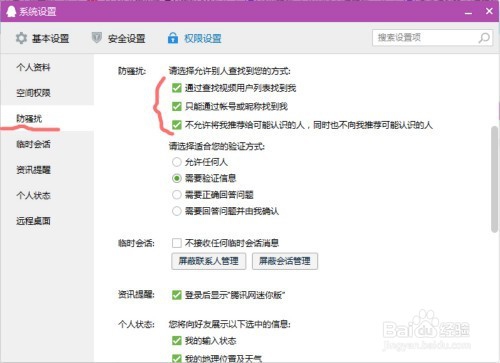Open 个人状态 sidebar section
This screenshot has width=500, height=363.
point(33,195)
